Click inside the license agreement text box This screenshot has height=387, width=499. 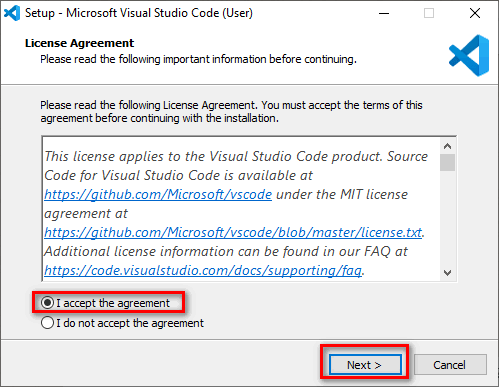241,209
